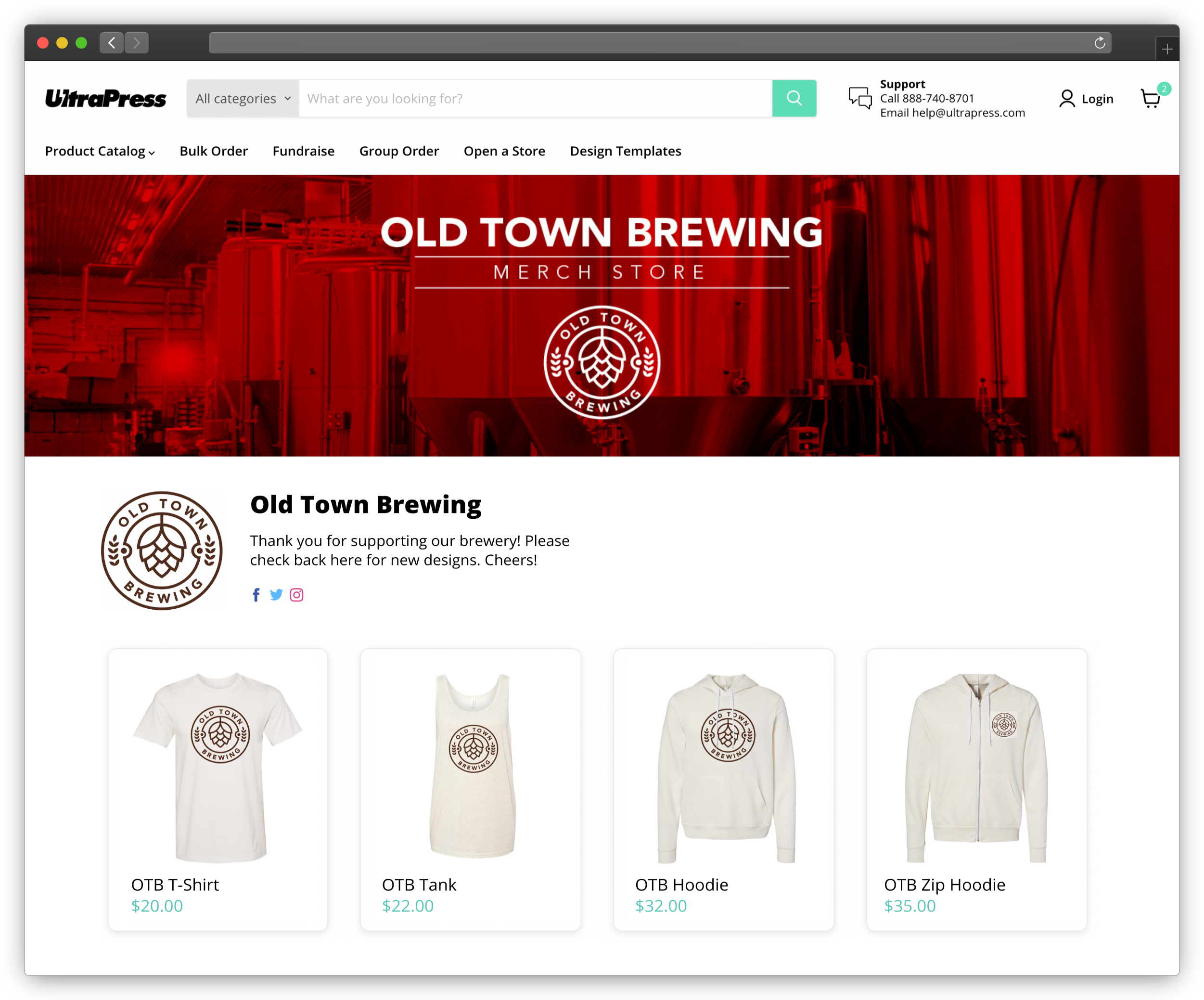Image resolution: width=1204 pixels, height=1000 pixels.
Task: Click the Old Town Brewing Merch Store banner
Action: 602,316
